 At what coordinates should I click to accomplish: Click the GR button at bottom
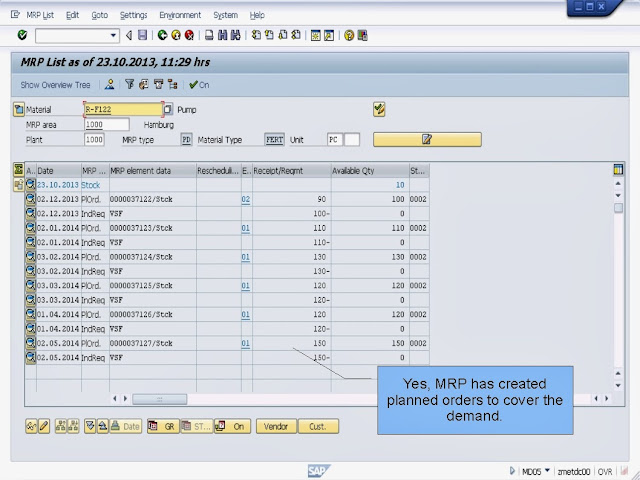(163, 426)
